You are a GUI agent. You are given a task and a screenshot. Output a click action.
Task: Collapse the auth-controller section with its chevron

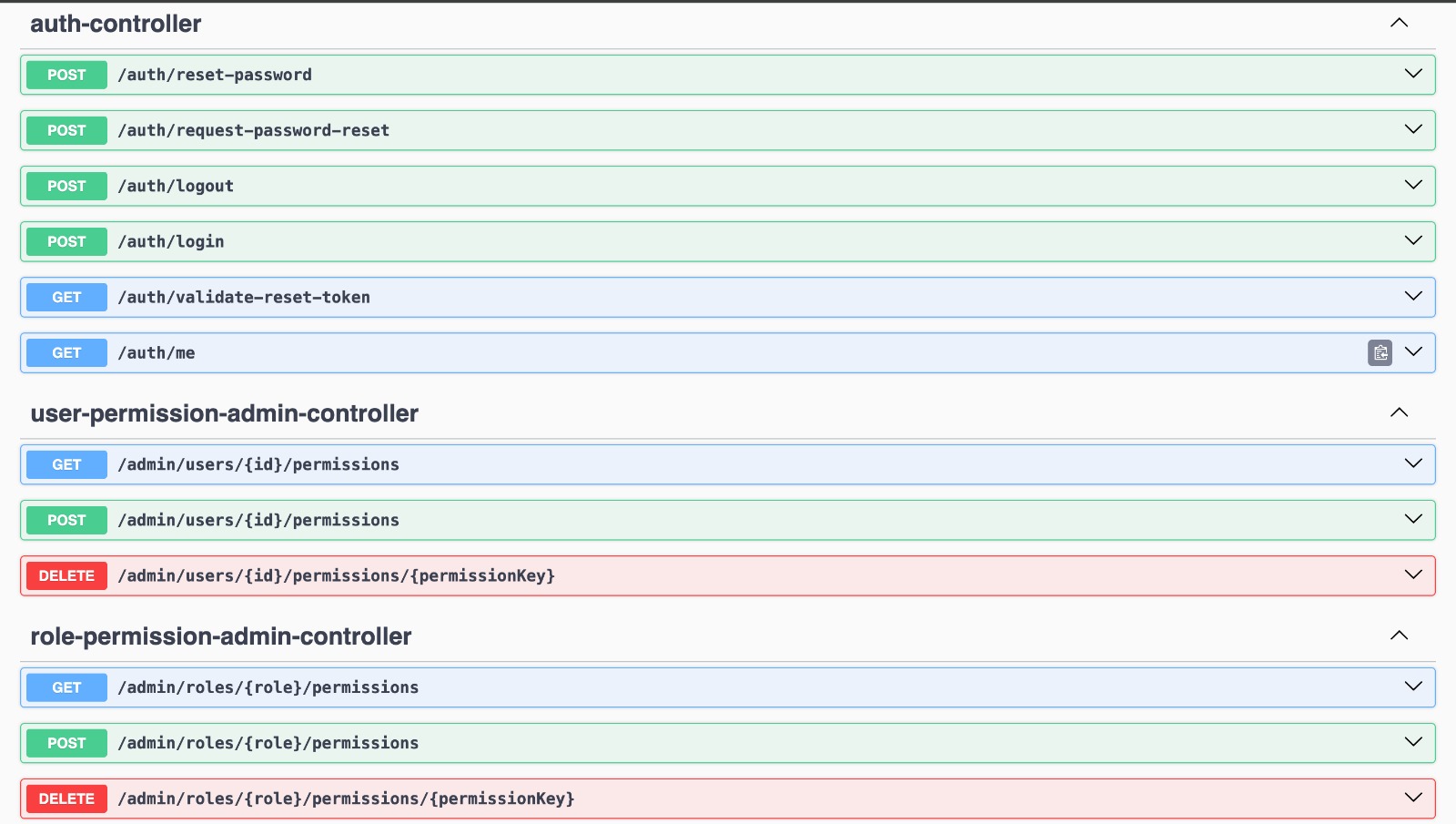point(1400,23)
